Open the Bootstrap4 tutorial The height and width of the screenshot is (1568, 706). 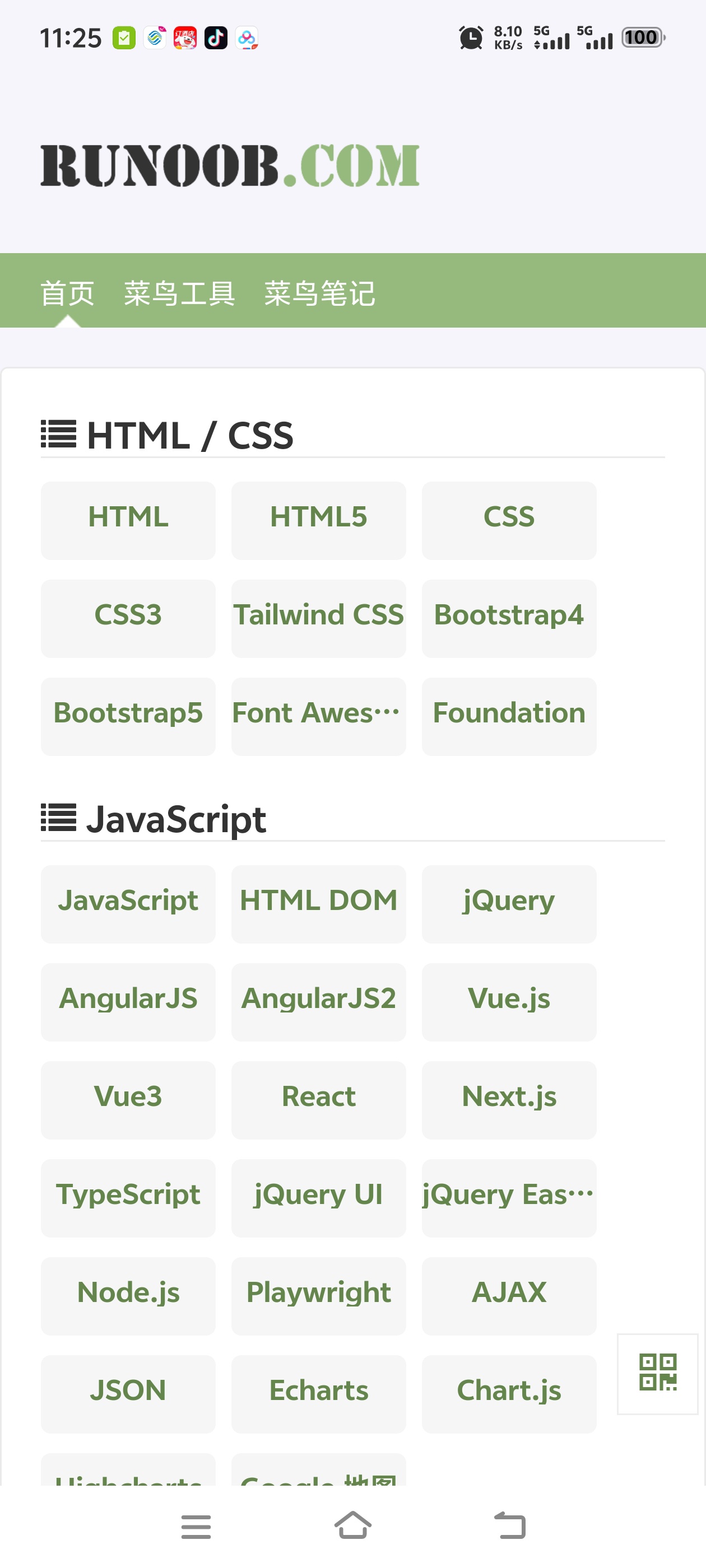tap(509, 618)
